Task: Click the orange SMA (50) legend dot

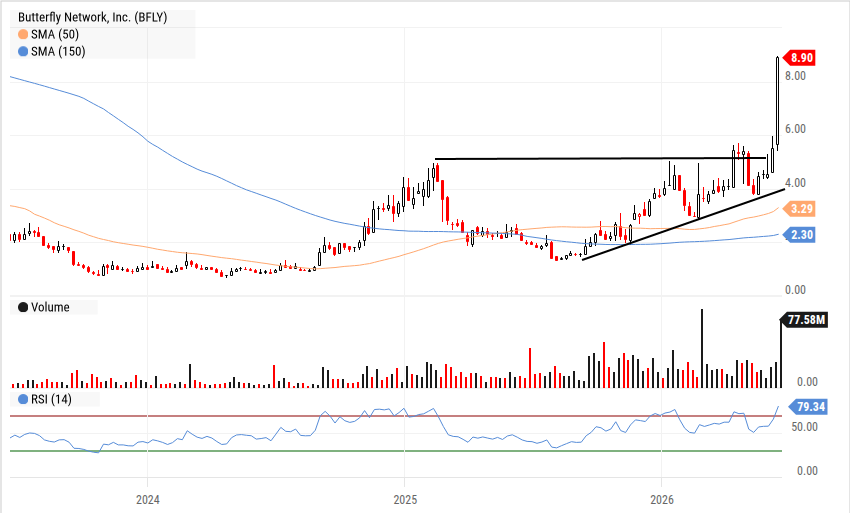Action: [23, 35]
